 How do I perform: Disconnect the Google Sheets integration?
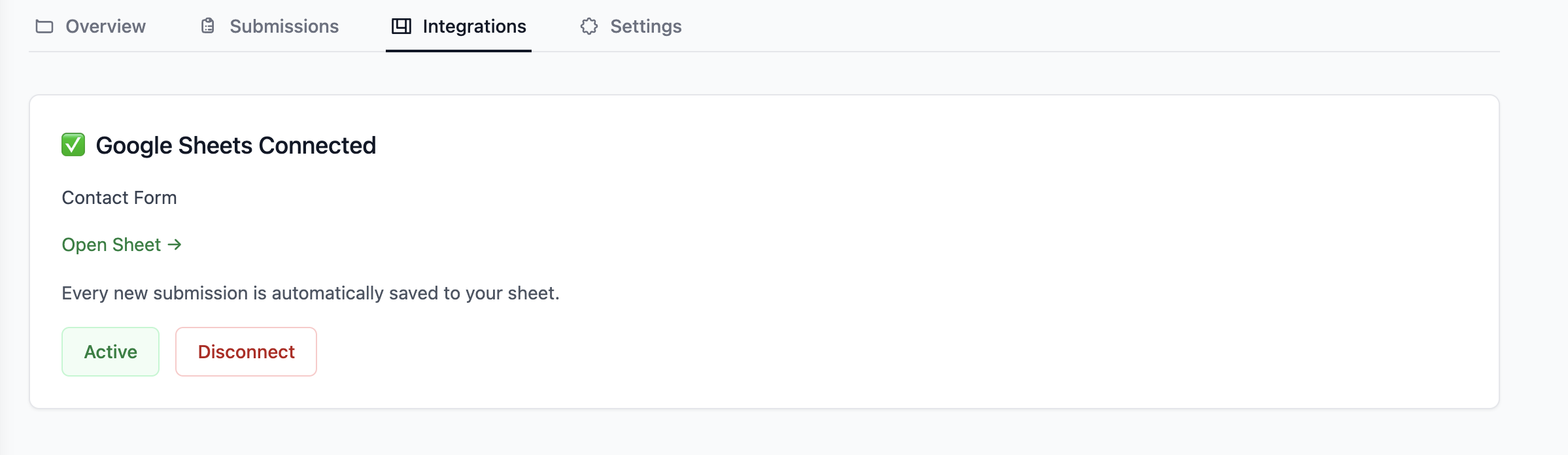click(246, 352)
